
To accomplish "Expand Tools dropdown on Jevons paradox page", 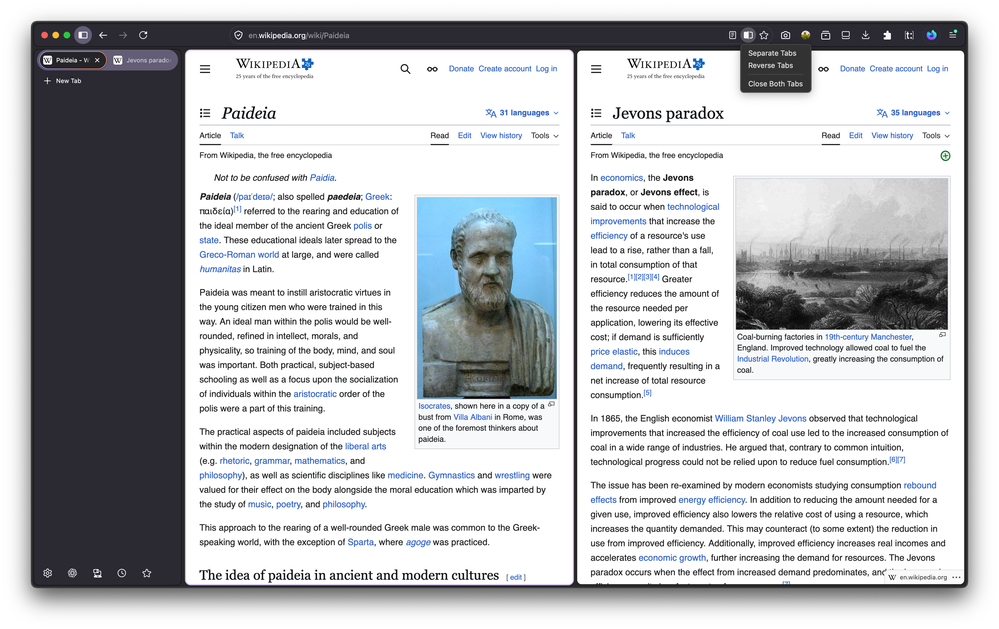I will (936, 136).
